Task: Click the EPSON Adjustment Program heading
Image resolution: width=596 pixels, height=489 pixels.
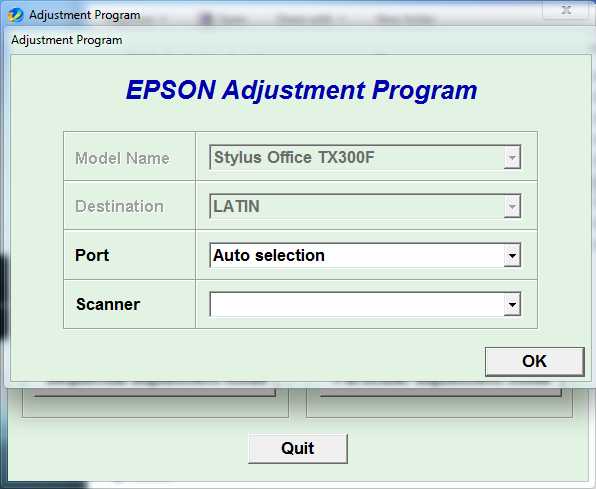Action: coord(301,90)
